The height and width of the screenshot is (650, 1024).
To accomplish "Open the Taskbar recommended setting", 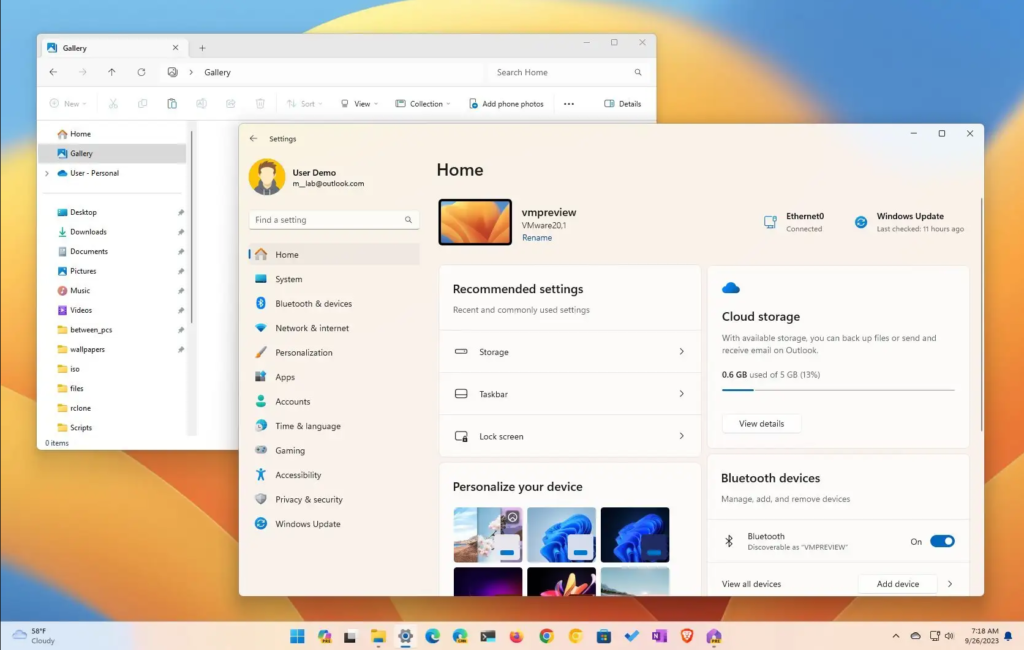I will click(x=569, y=394).
